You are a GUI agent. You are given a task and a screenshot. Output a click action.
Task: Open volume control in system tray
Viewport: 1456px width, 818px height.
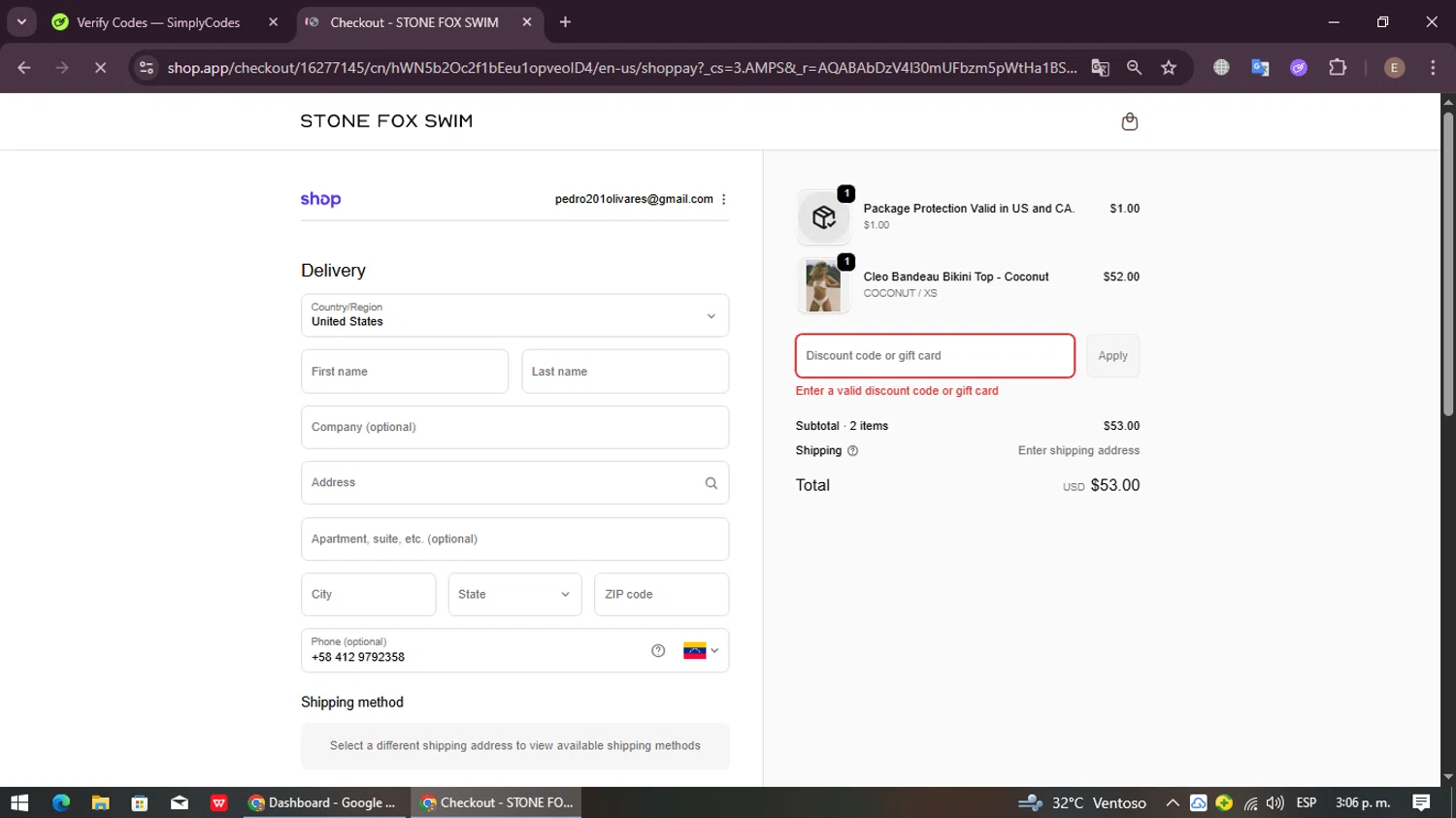coord(1275,802)
